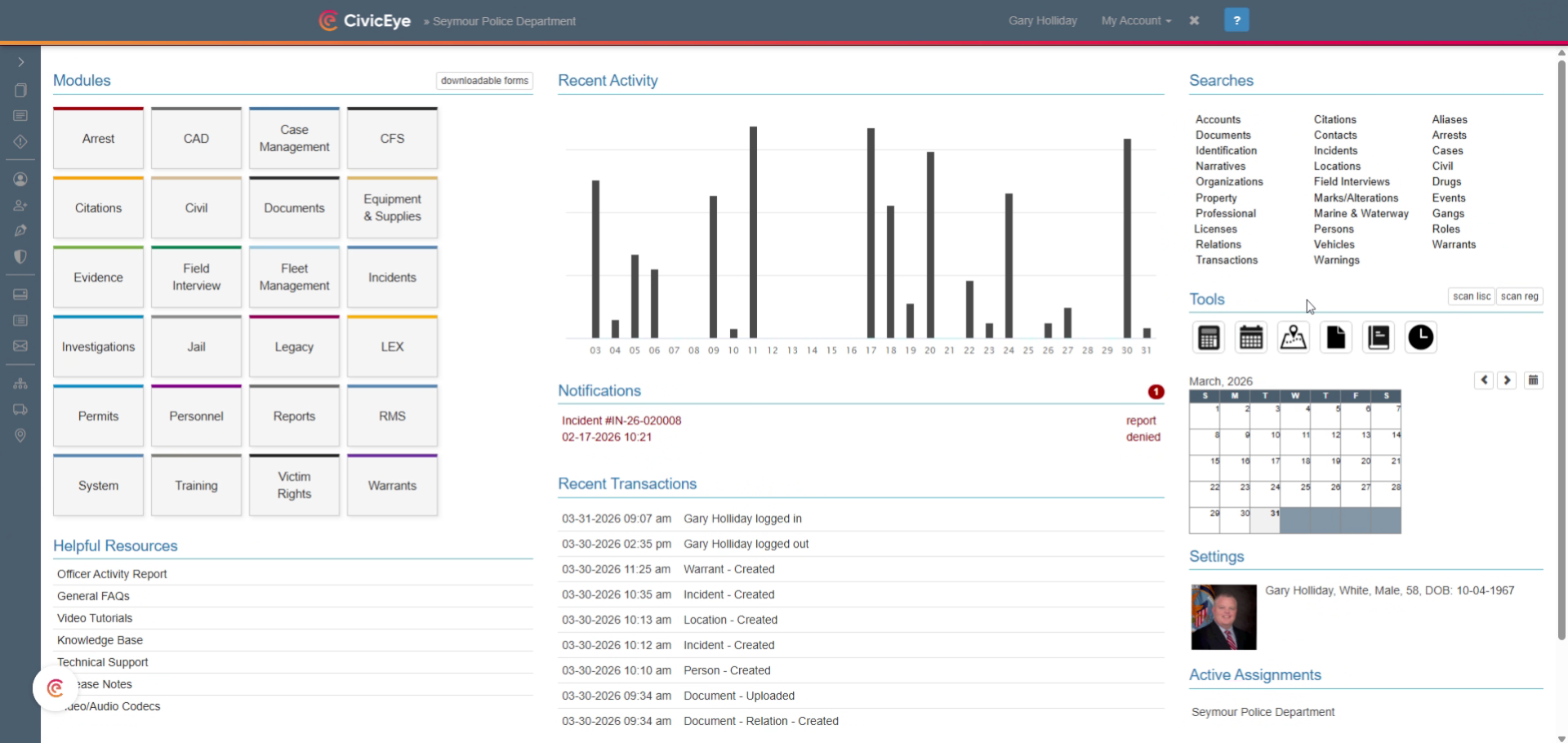Select the sidebar shield icon
Viewport: 1568px width, 743px height.
[x=20, y=256]
